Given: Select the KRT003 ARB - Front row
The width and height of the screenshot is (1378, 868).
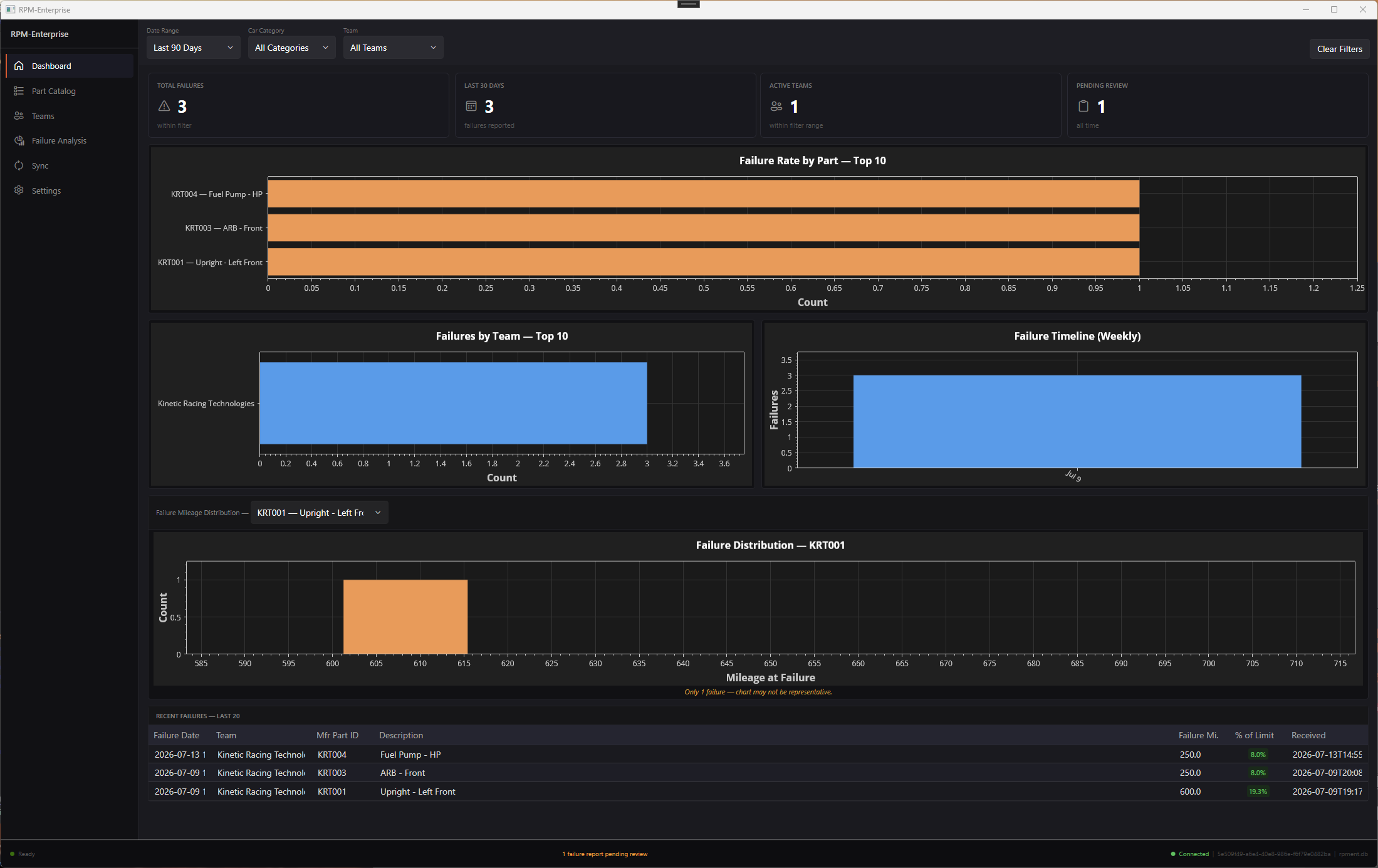Looking at the screenshot, I should [758, 773].
